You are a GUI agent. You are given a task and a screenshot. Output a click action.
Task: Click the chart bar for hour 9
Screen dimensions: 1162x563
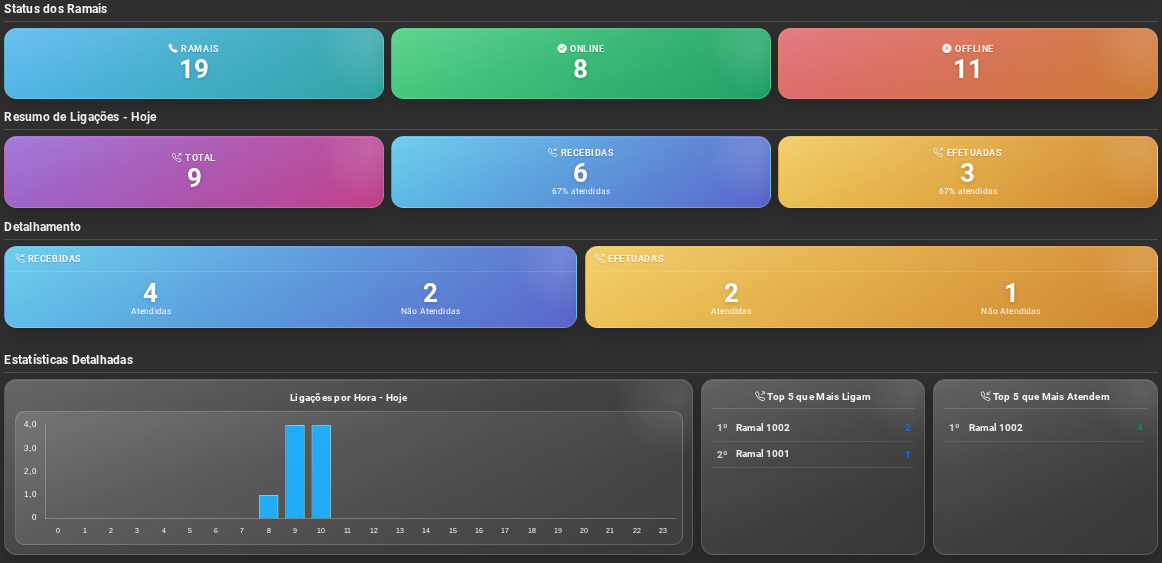click(295, 472)
